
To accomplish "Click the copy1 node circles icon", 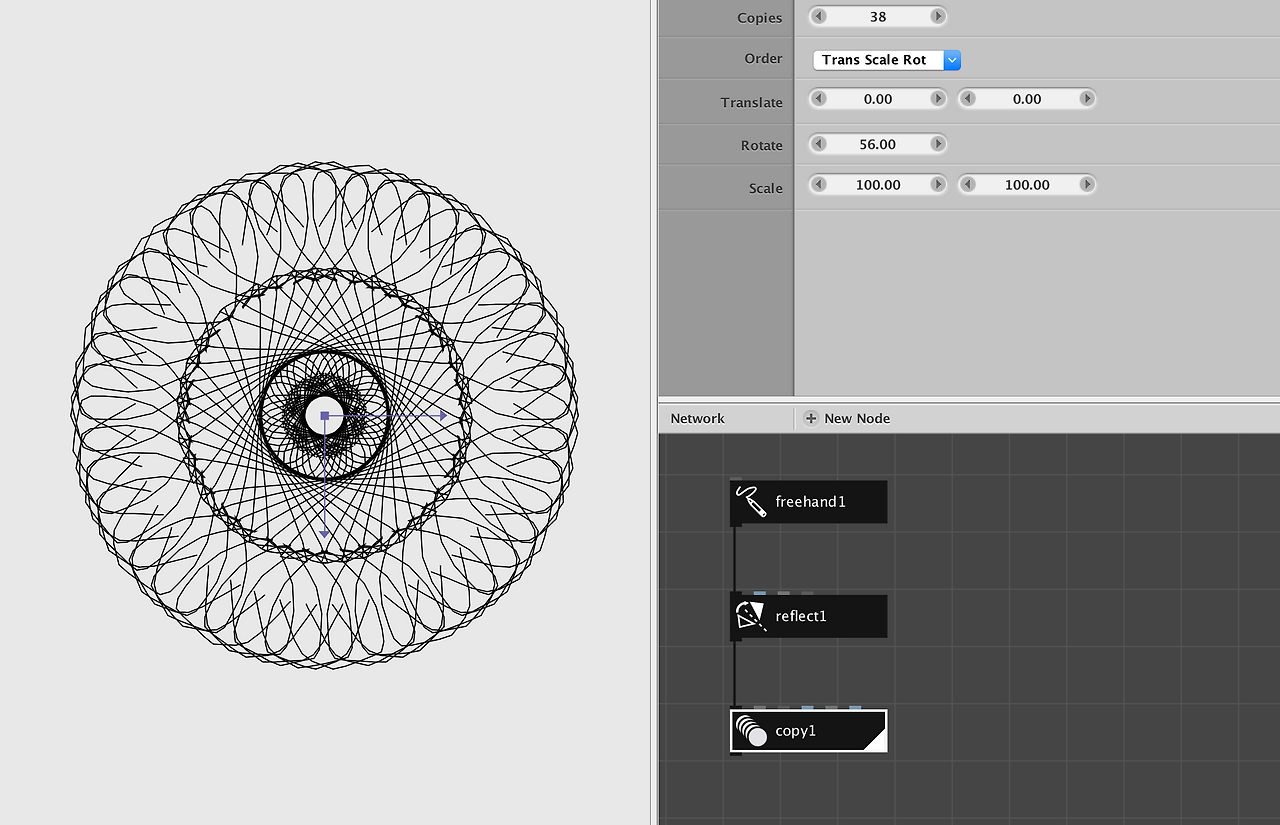I will pos(750,731).
